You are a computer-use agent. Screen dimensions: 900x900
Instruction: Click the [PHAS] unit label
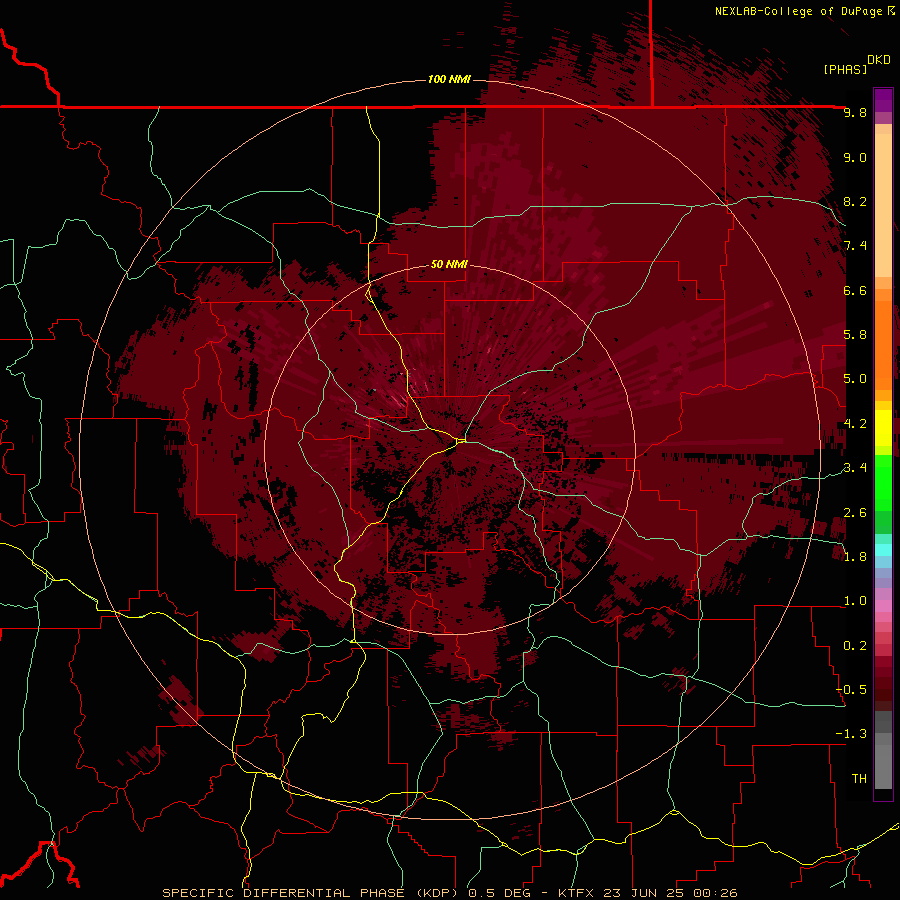[845, 70]
